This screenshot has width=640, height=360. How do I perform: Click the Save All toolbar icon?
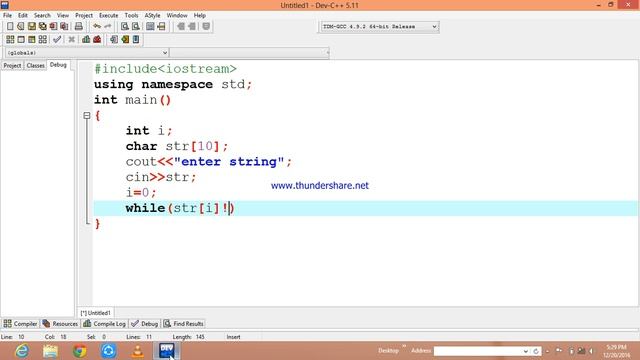pyautogui.click(x=42, y=27)
